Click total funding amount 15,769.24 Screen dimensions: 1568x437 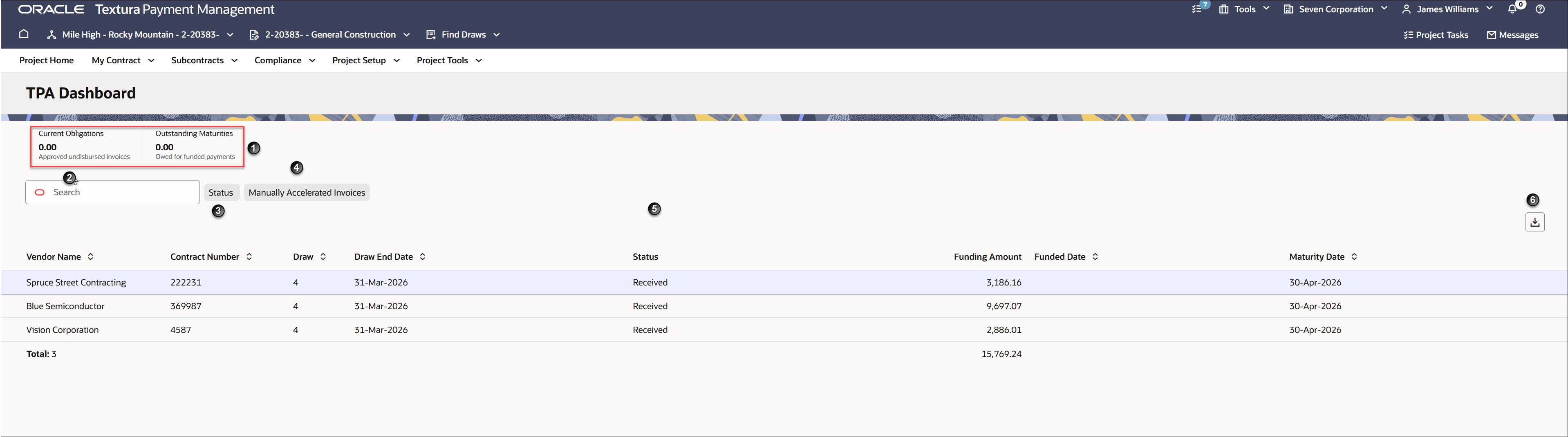(1001, 354)
